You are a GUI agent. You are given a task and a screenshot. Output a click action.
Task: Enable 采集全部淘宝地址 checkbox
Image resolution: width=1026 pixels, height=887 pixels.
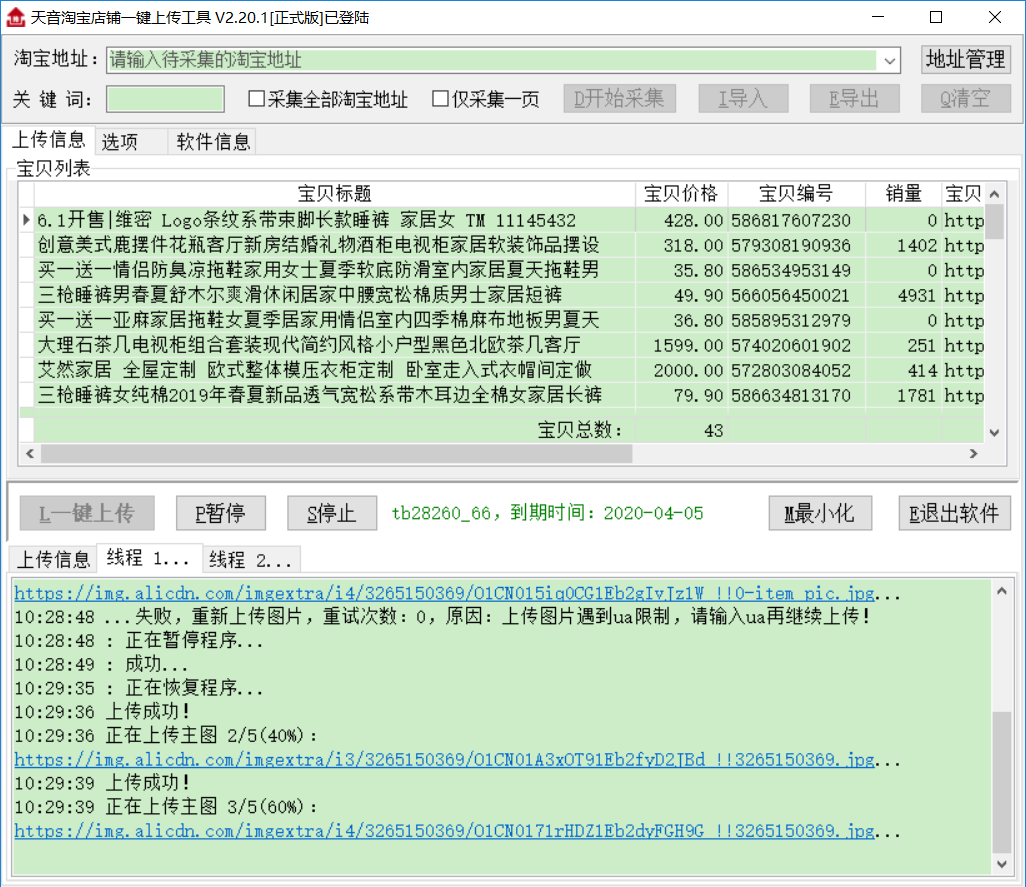257,99
